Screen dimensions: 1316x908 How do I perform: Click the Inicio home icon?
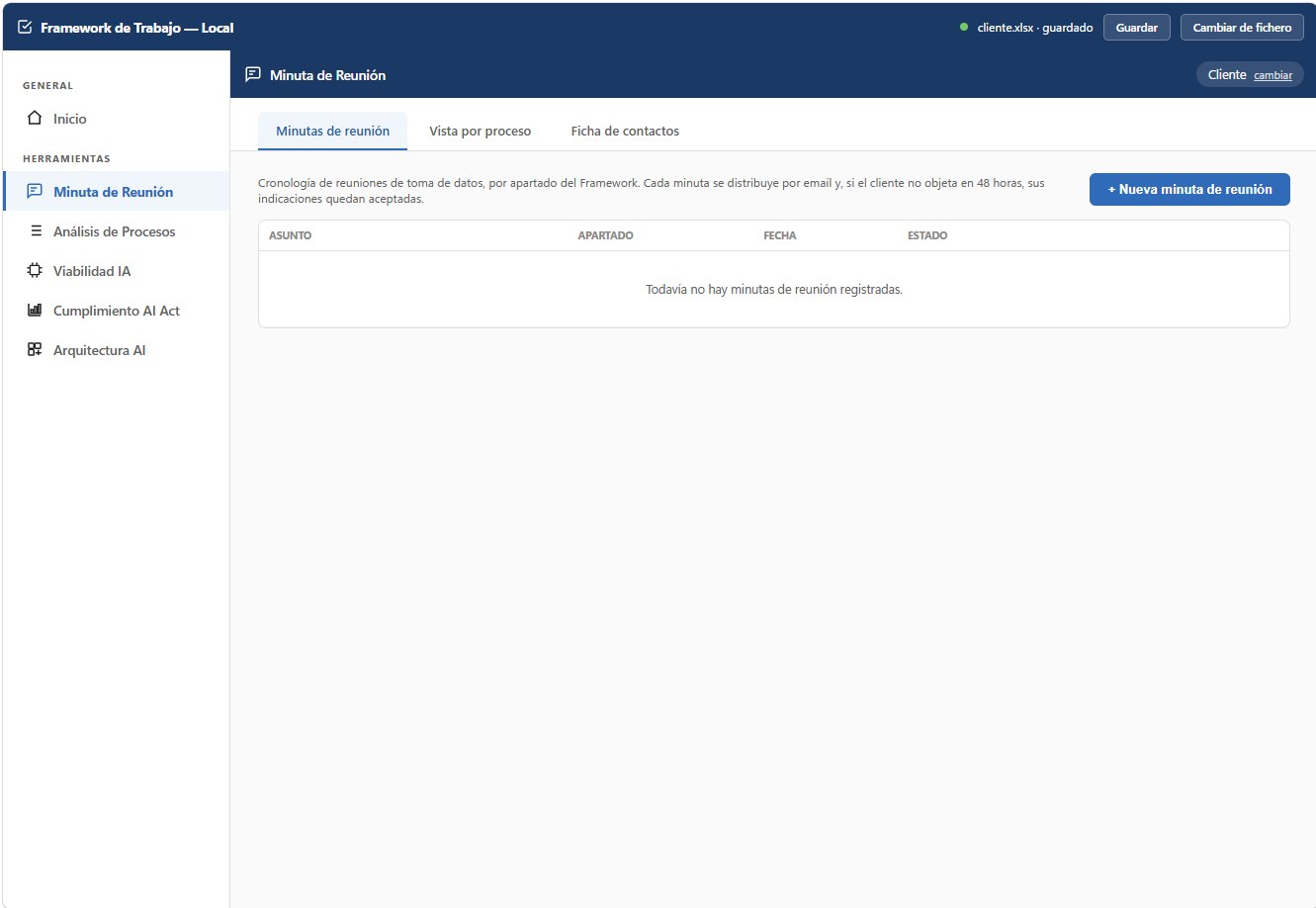tap(35, 119)
